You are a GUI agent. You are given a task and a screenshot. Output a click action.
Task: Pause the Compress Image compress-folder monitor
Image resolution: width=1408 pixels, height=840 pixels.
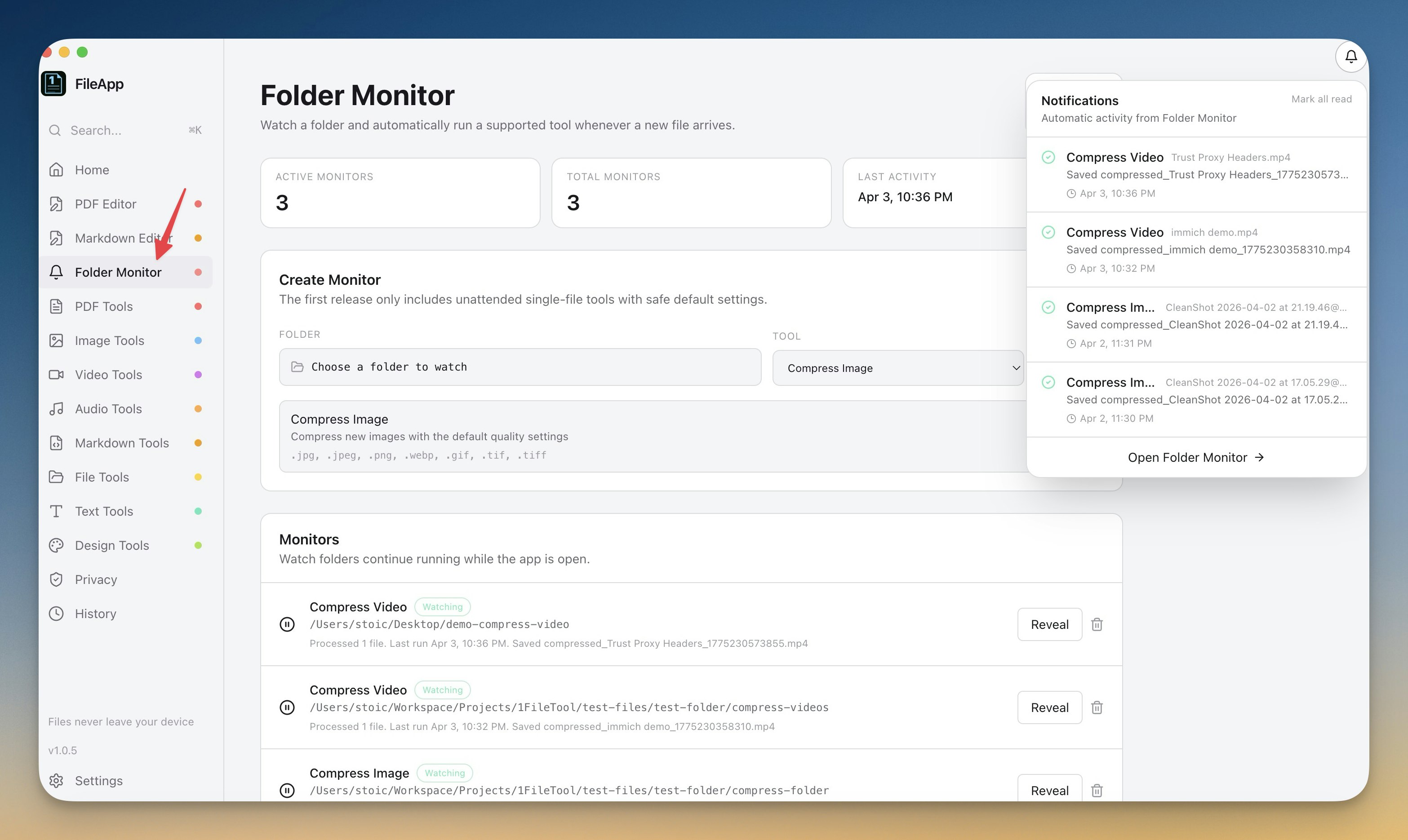click(x=287, y=790)
